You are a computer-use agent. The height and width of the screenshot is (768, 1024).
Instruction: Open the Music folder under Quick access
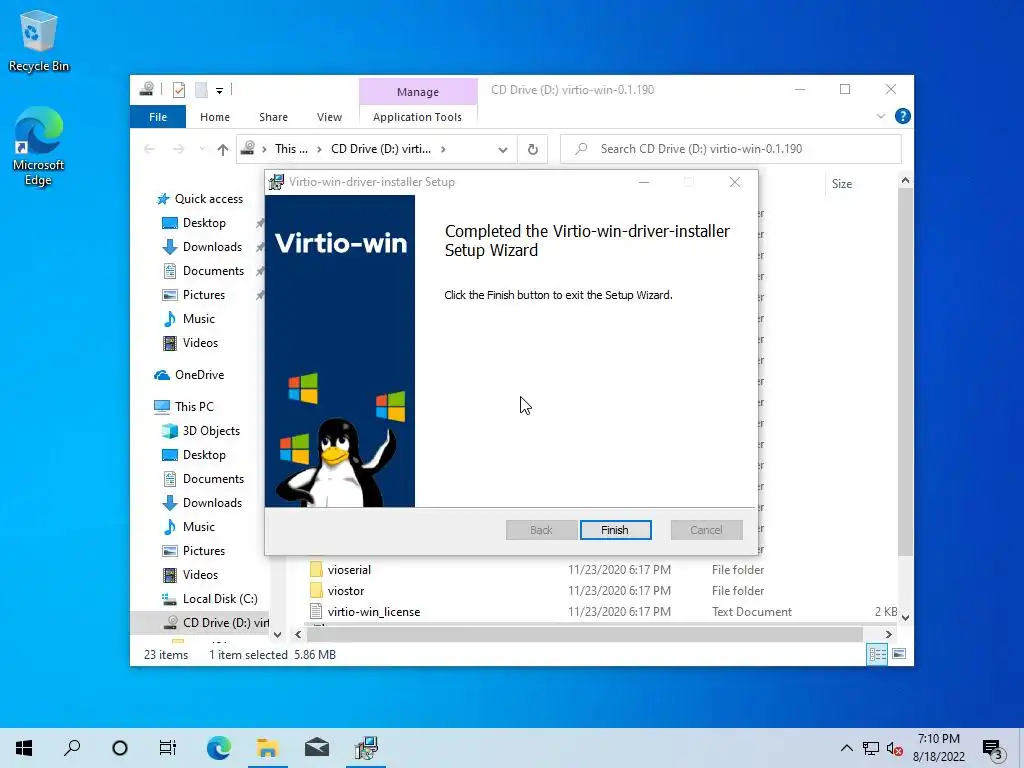[199, 319]
